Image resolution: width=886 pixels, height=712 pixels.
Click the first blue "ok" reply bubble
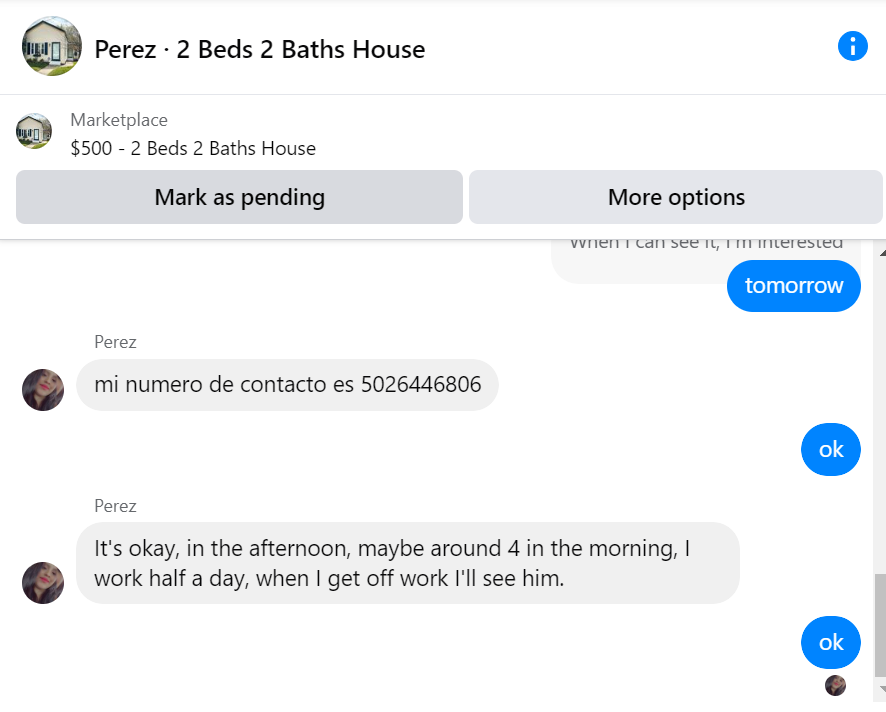click(831, 450)
